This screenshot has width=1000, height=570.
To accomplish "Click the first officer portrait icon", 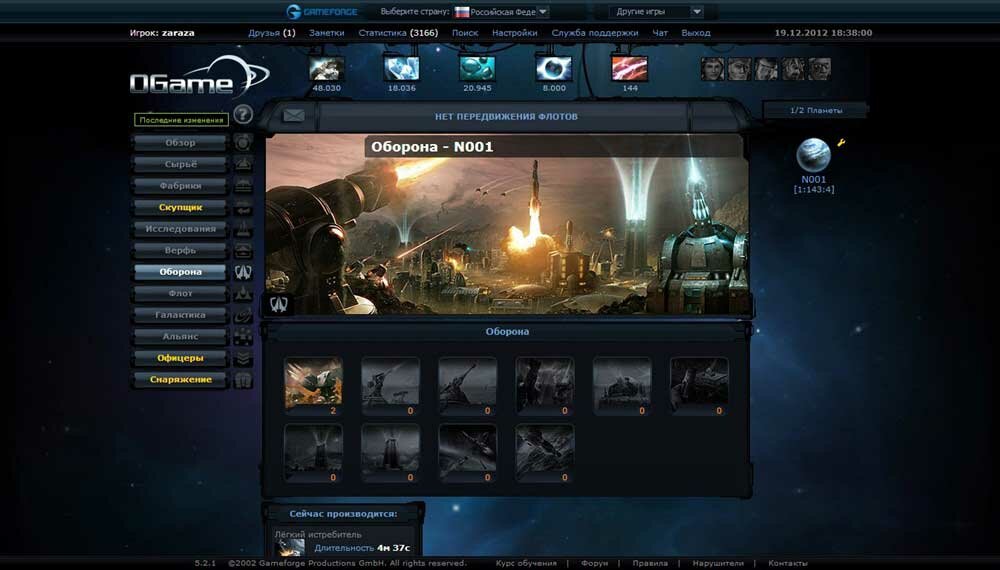I will click(713, 69).
